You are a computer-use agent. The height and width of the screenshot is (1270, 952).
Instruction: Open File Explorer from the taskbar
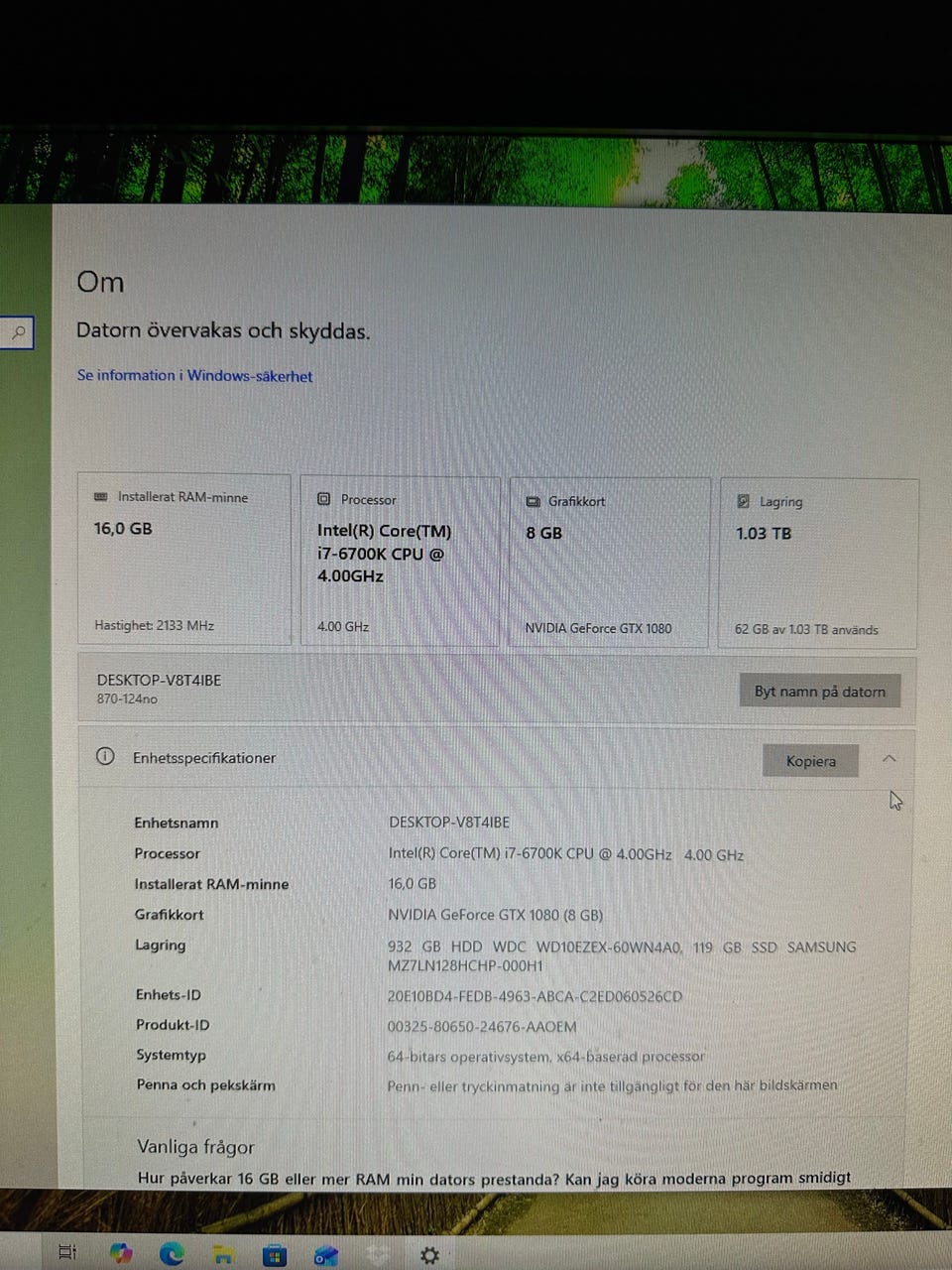223,1255
